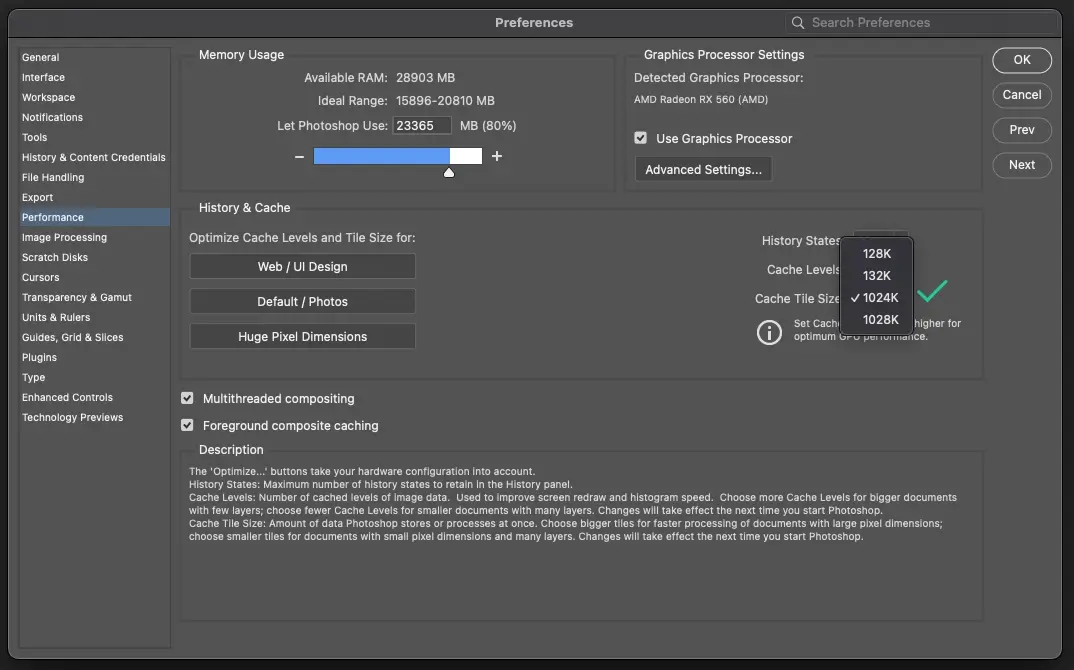Open Type preferences
The image size is (1074, 670).
pyautogui.click(x=95, y=377)
